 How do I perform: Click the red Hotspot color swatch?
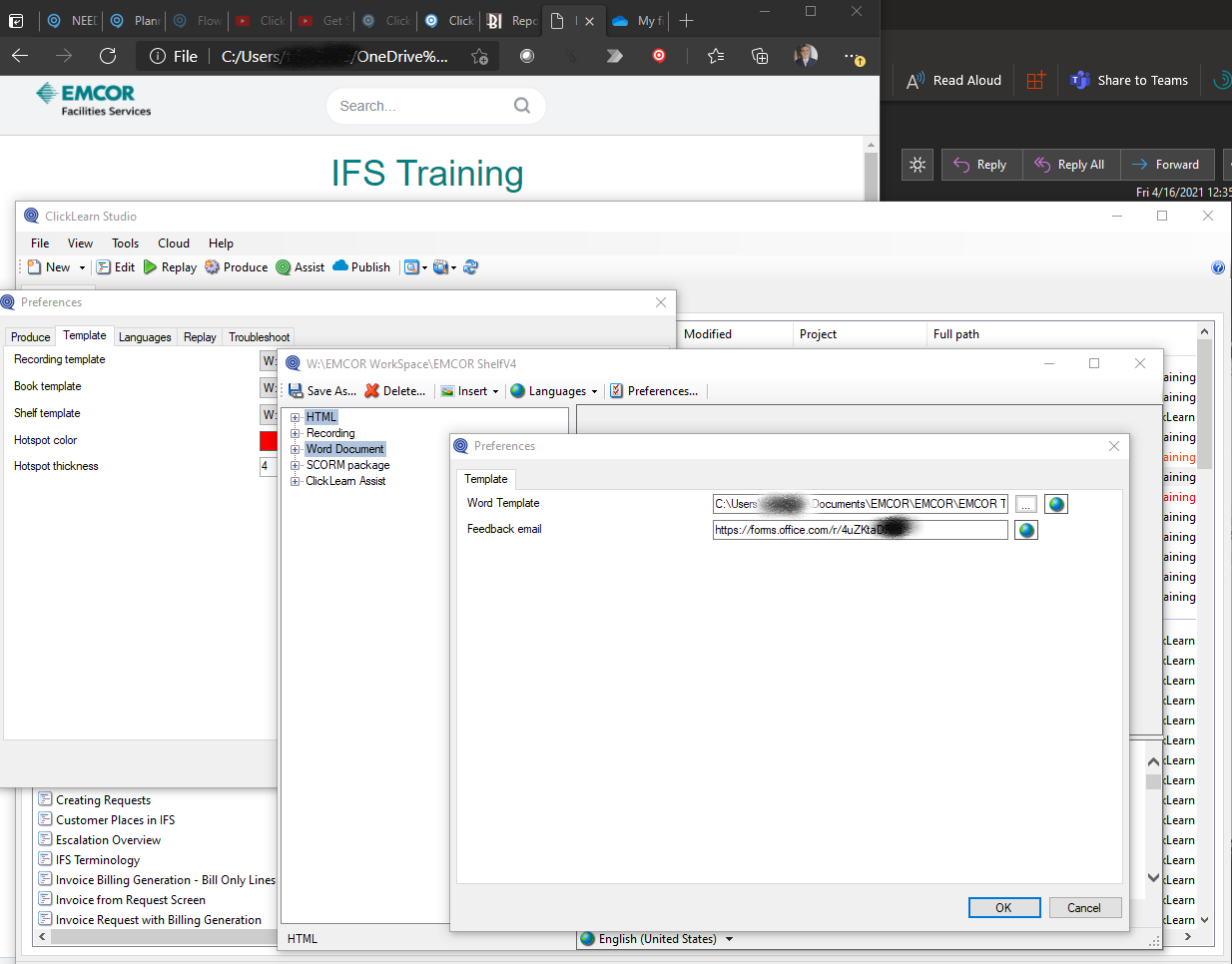point(269,440)
